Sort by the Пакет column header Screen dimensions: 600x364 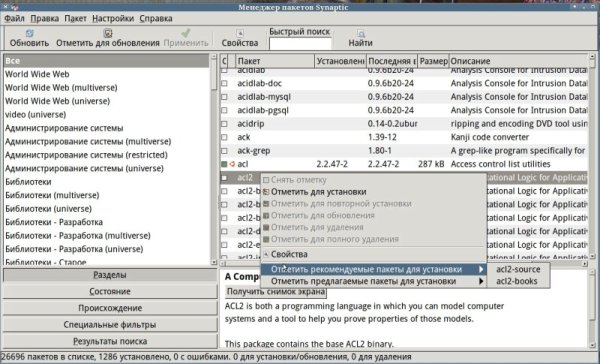click(275, 61)
